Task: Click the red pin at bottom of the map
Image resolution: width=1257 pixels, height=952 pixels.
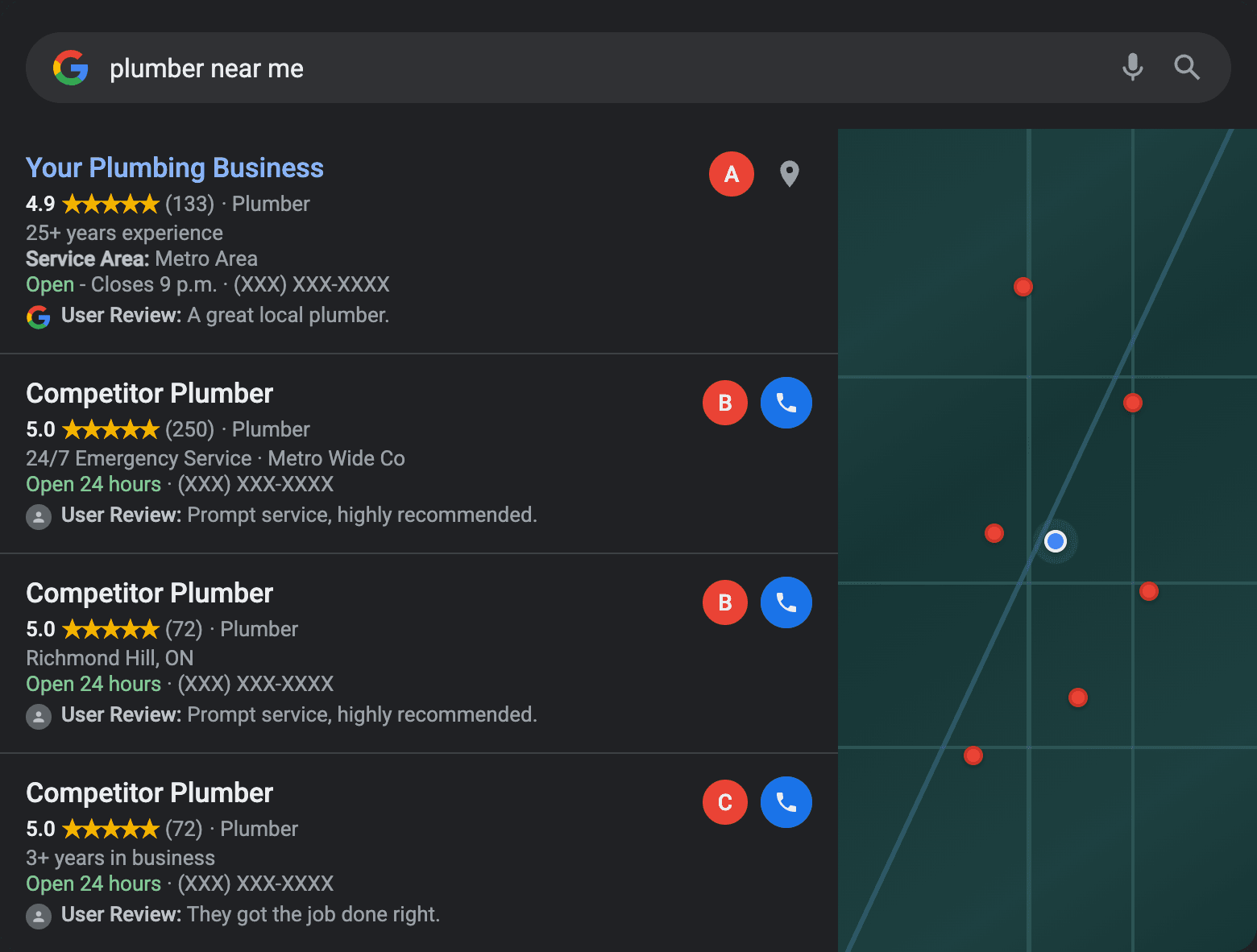Action: click(973, 755)
